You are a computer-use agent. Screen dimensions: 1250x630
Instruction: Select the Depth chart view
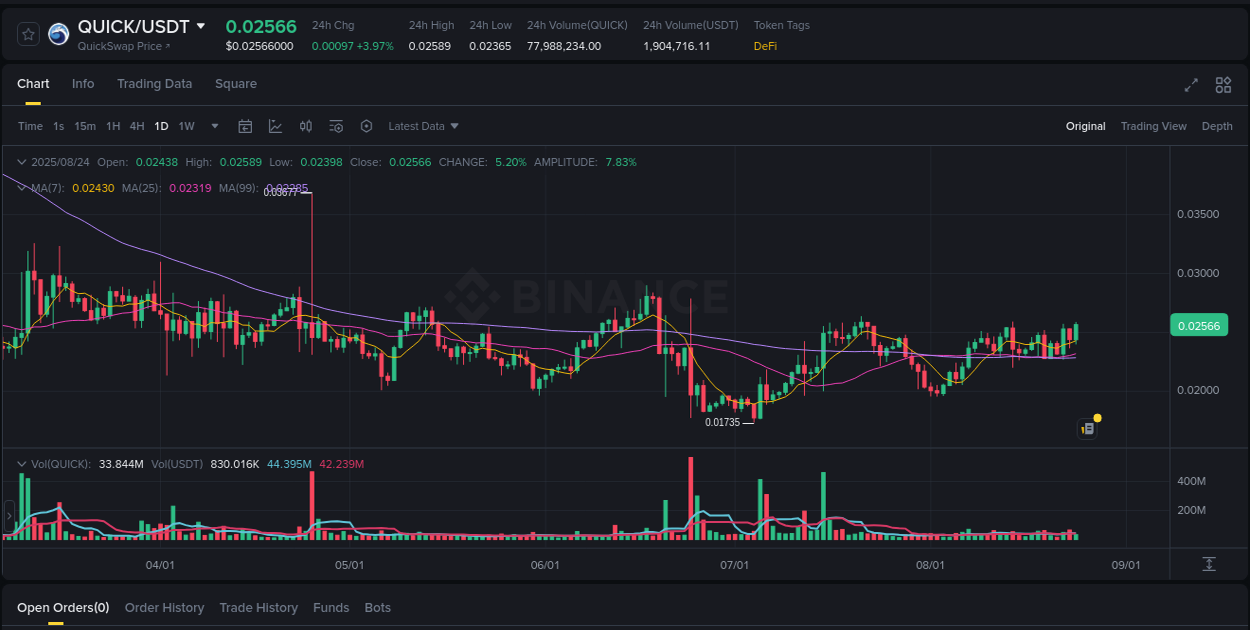(1217, 126)
